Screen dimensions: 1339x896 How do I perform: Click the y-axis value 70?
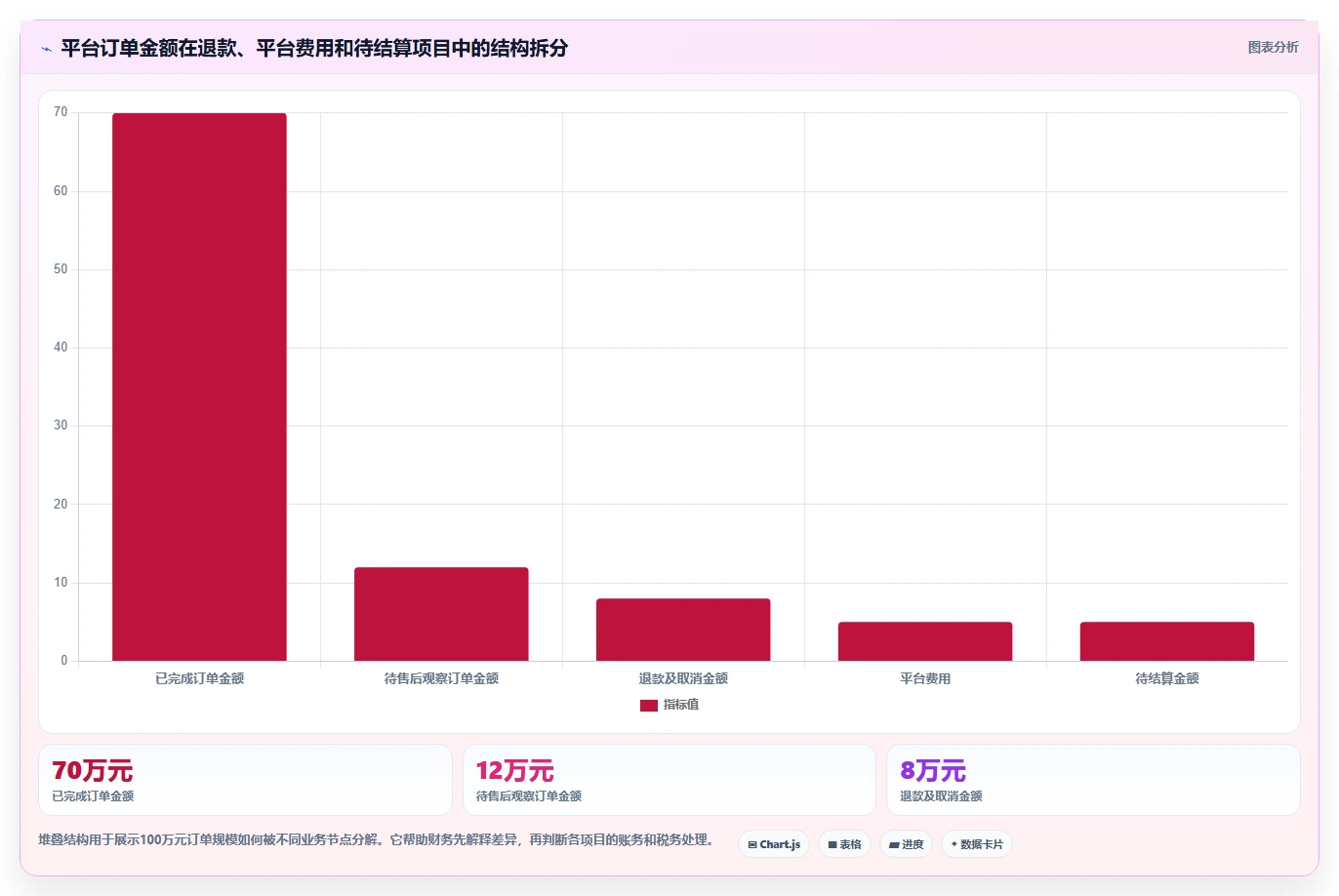(x=61, y=112)
